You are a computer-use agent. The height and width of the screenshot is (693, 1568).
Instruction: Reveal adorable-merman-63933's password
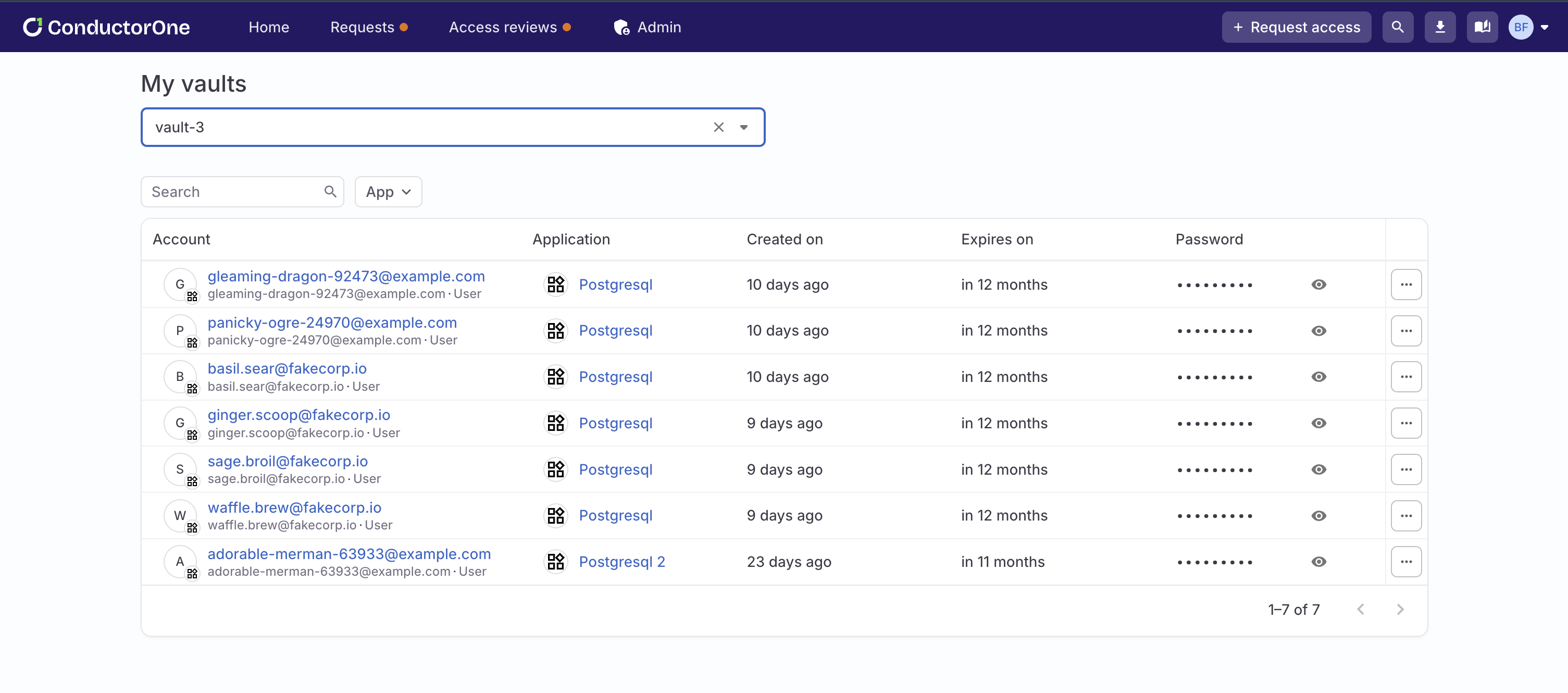click(1318, 562)
